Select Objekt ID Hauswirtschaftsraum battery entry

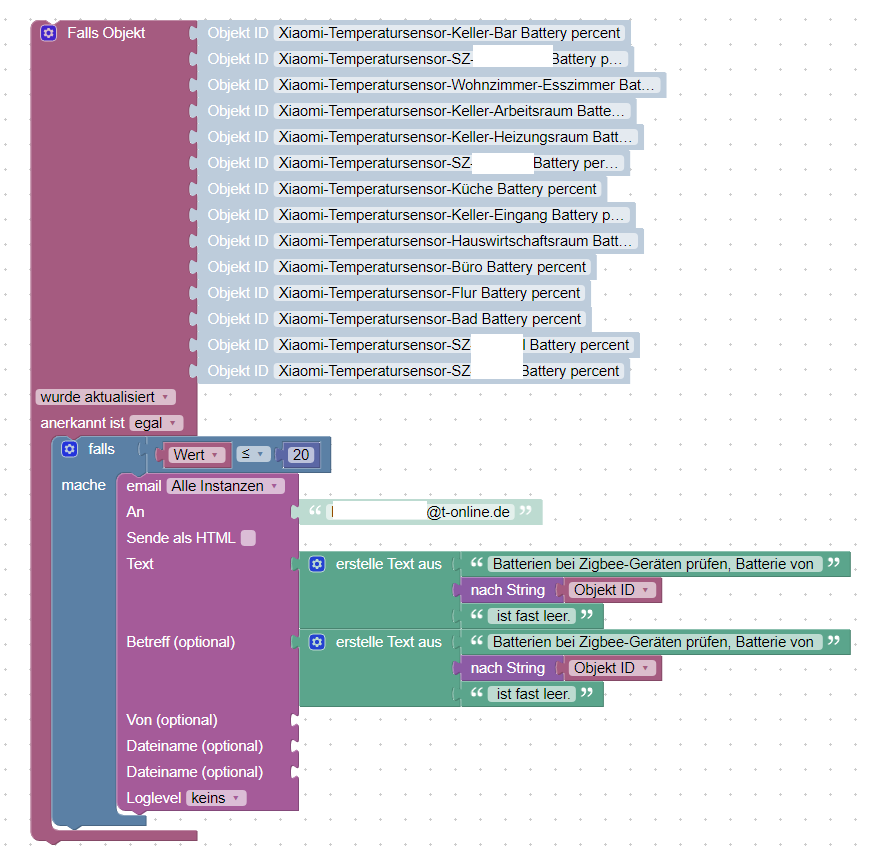(456, 241)
